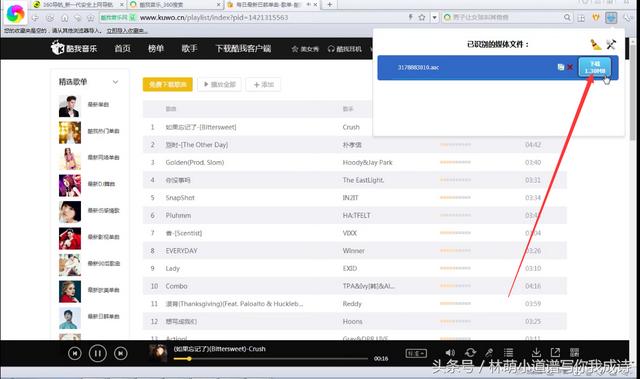
Task: Open the audio quality selector in player
Action: pos(416,353)
